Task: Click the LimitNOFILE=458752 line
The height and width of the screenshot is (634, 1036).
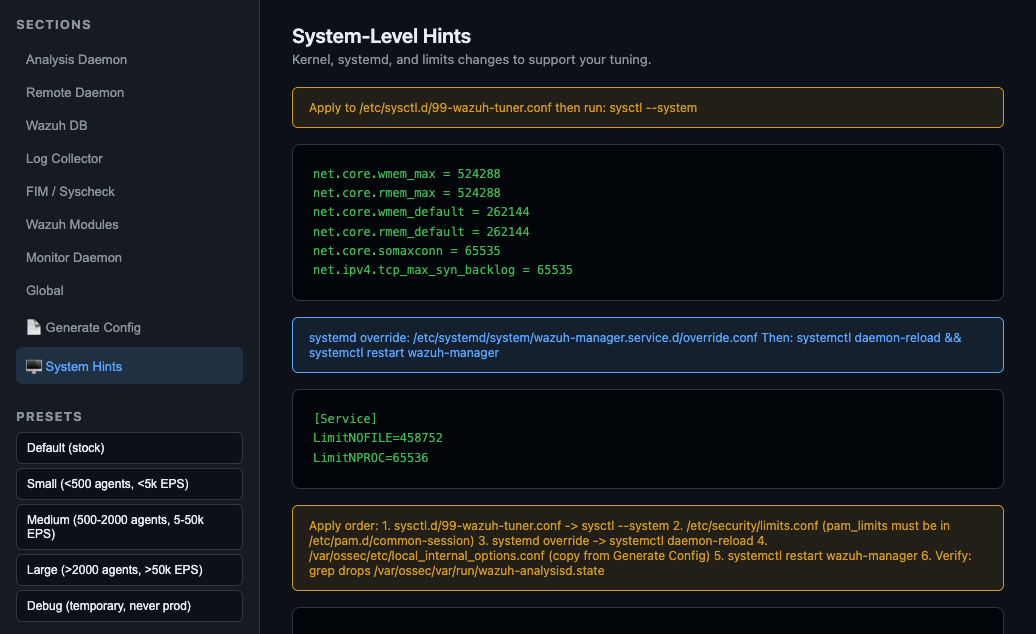Action: coord(377,438)
